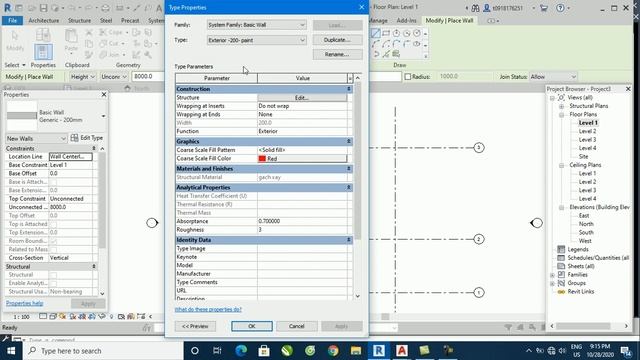Open Microsoft Edge from the taskbar
This screenshot has height=360, width=640.
(x=241, y=351)
